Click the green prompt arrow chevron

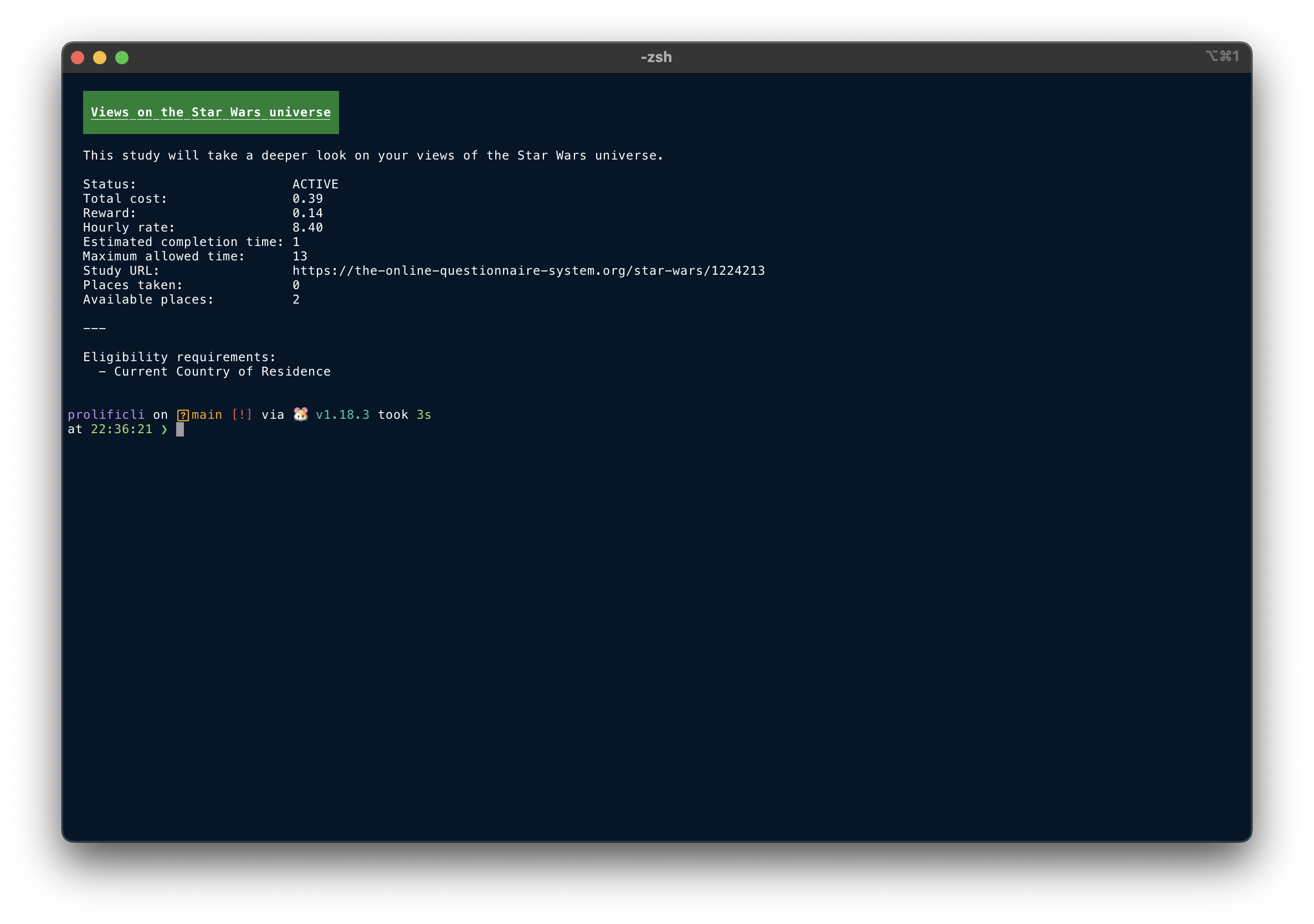click(x=164, y=429)
